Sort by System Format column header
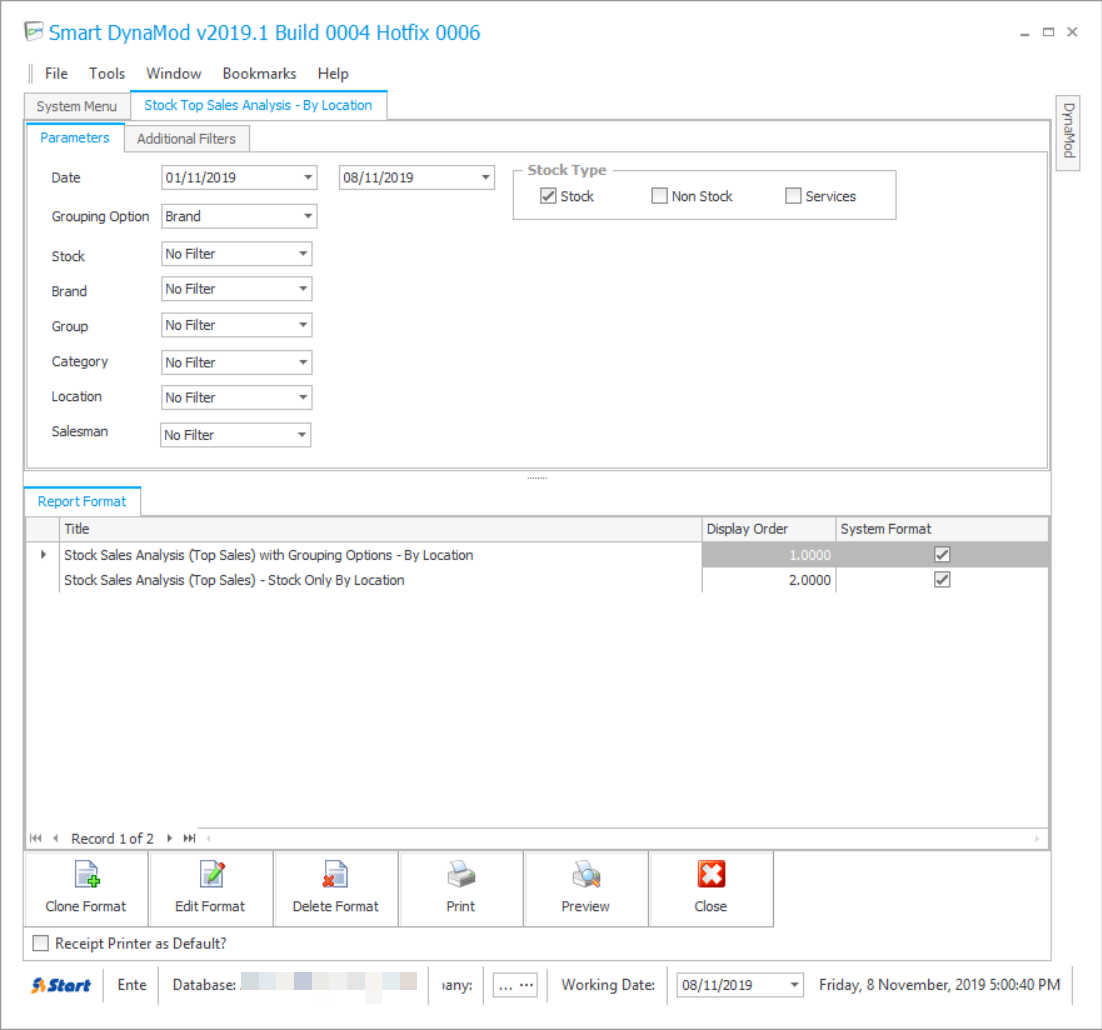1102x1030 pixels. tap(942, 528)
